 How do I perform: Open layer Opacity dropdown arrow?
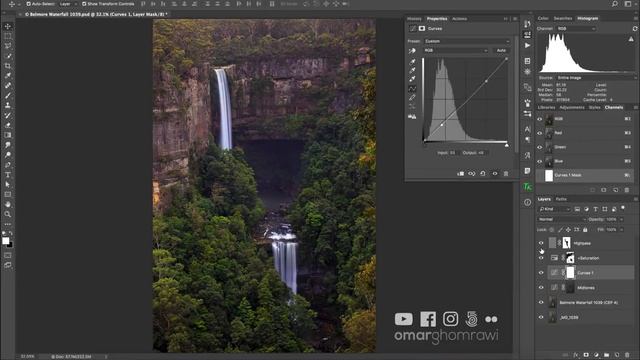click(622, 219)
